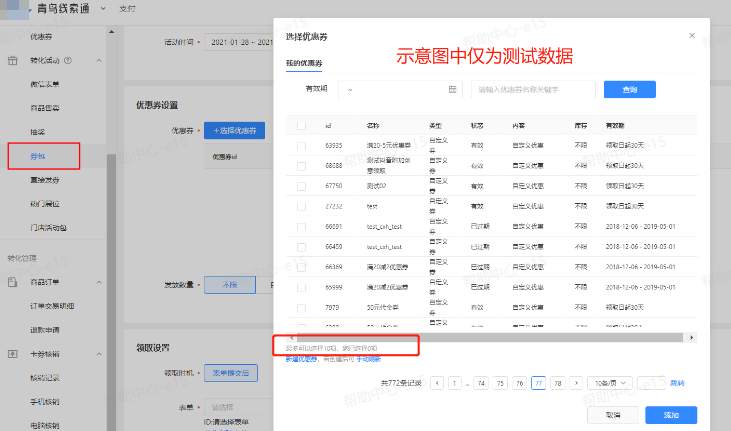
Task: Click the gift icon beside 转化活动
Action: click(13, 60)
